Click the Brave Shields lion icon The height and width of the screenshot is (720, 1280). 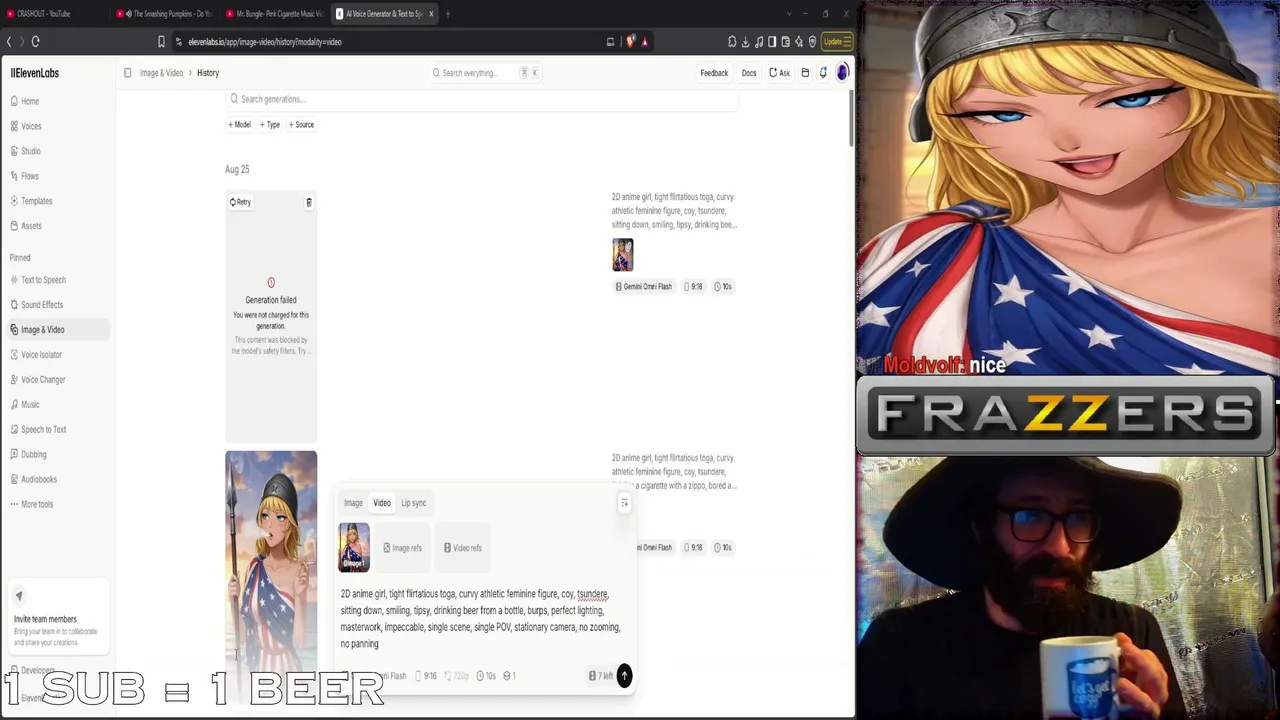tap(630, 42)
